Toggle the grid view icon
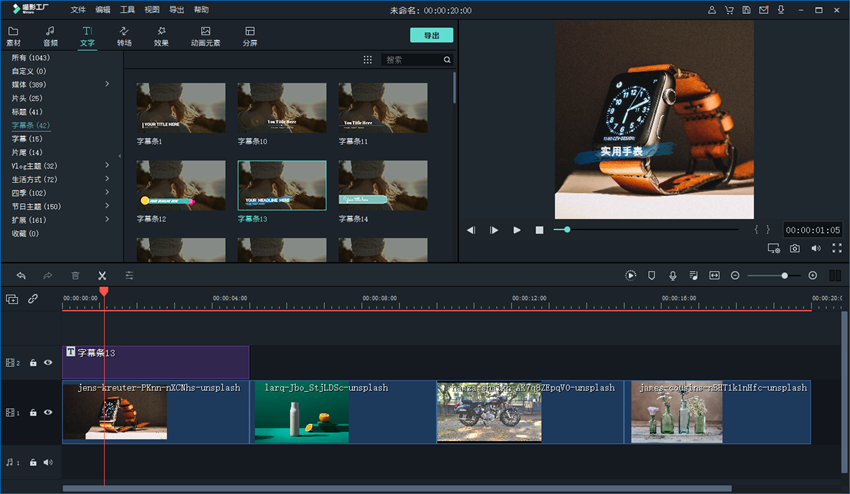Image resolution: width=850 pixels, height=494 pixels. pyautogui.click(x=368, y=60)
